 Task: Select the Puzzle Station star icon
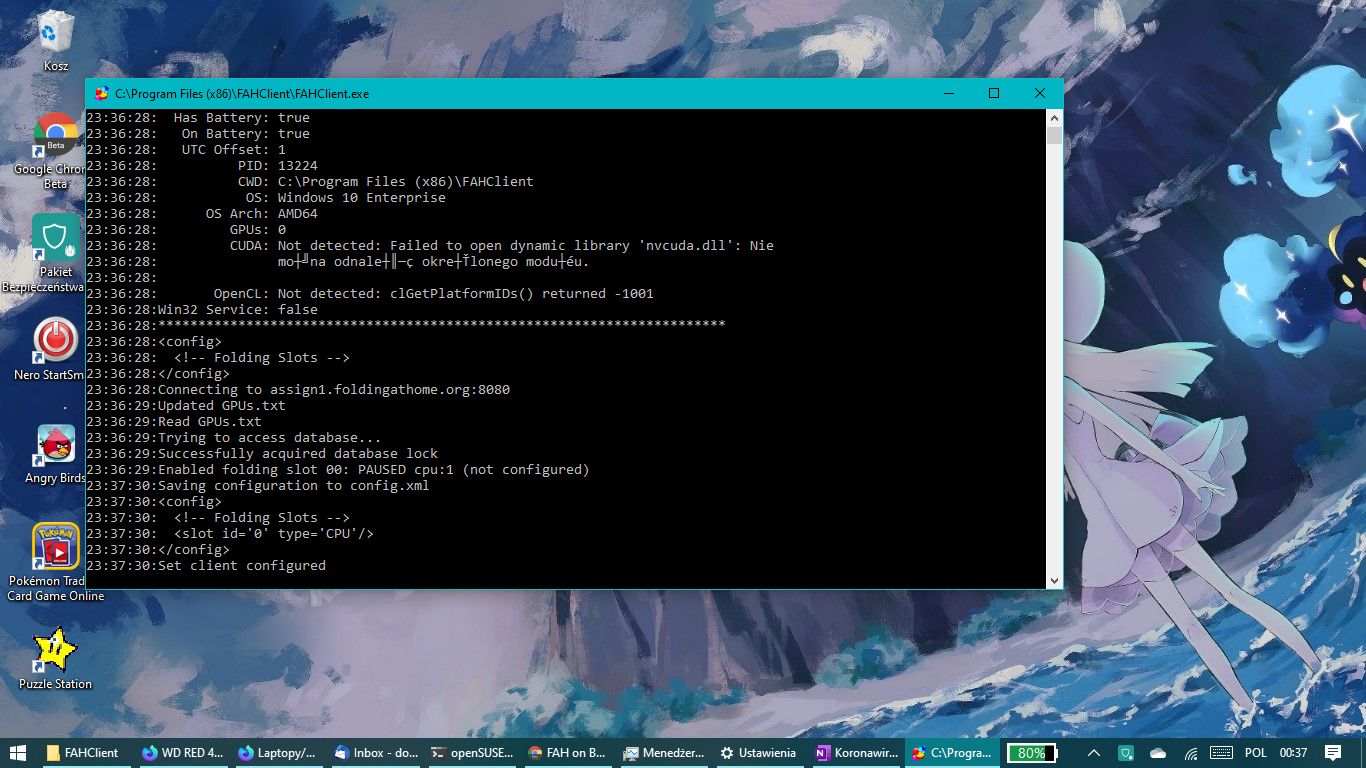coord(56,658)
